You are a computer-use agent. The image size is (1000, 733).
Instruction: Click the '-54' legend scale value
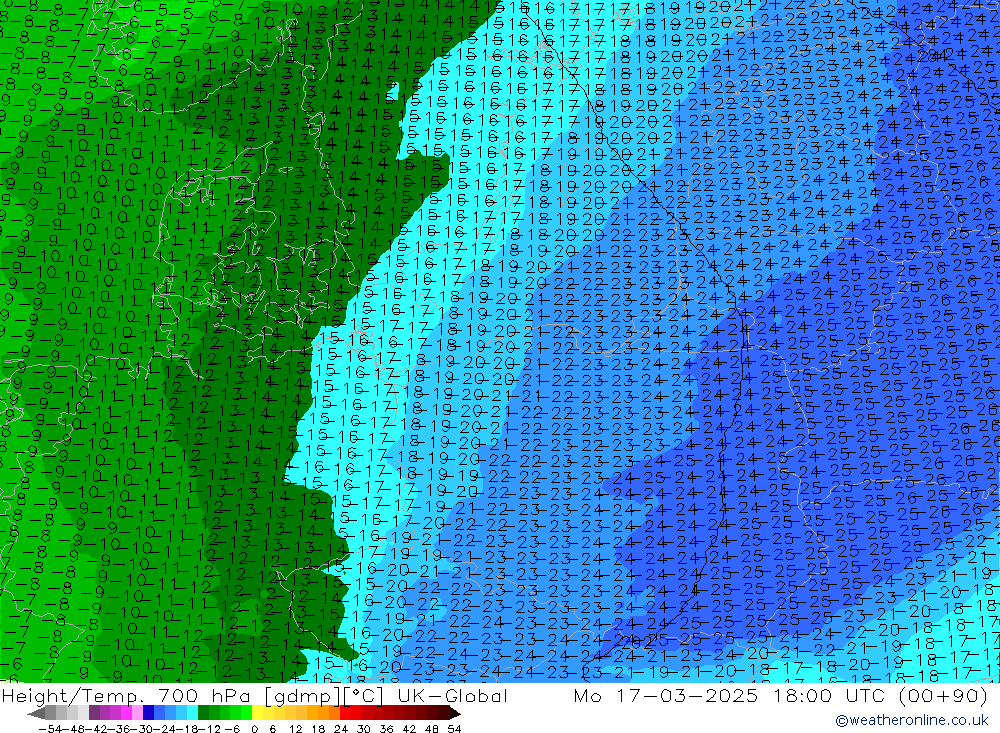pos(50,729)
